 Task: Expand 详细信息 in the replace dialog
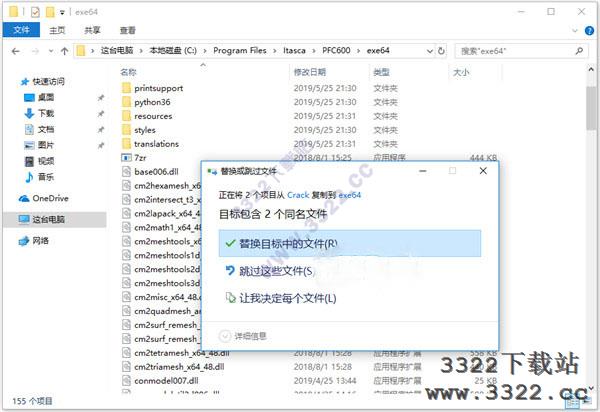tap(243, 336)
